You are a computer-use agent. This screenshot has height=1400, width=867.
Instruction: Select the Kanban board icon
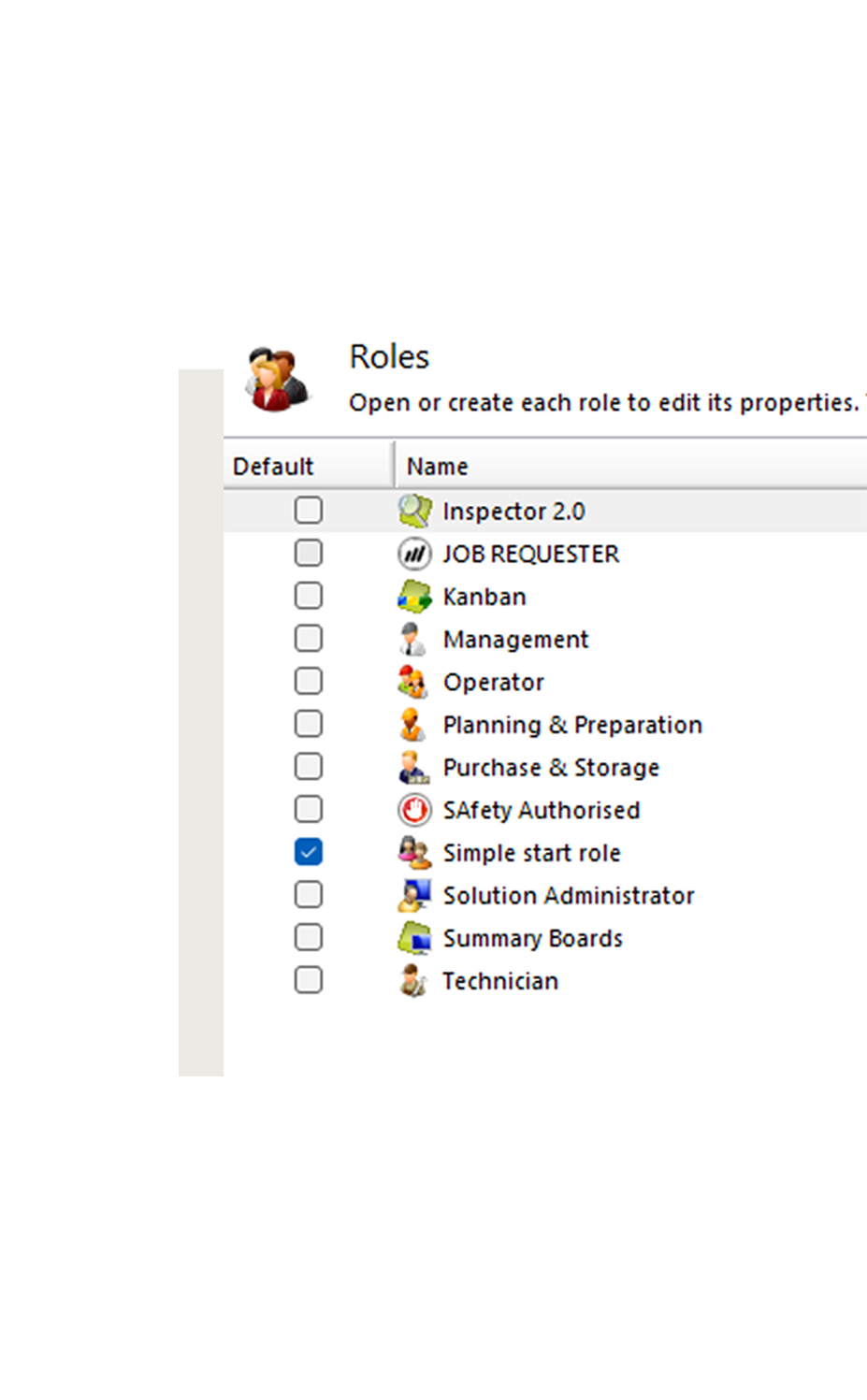point(414,596)
